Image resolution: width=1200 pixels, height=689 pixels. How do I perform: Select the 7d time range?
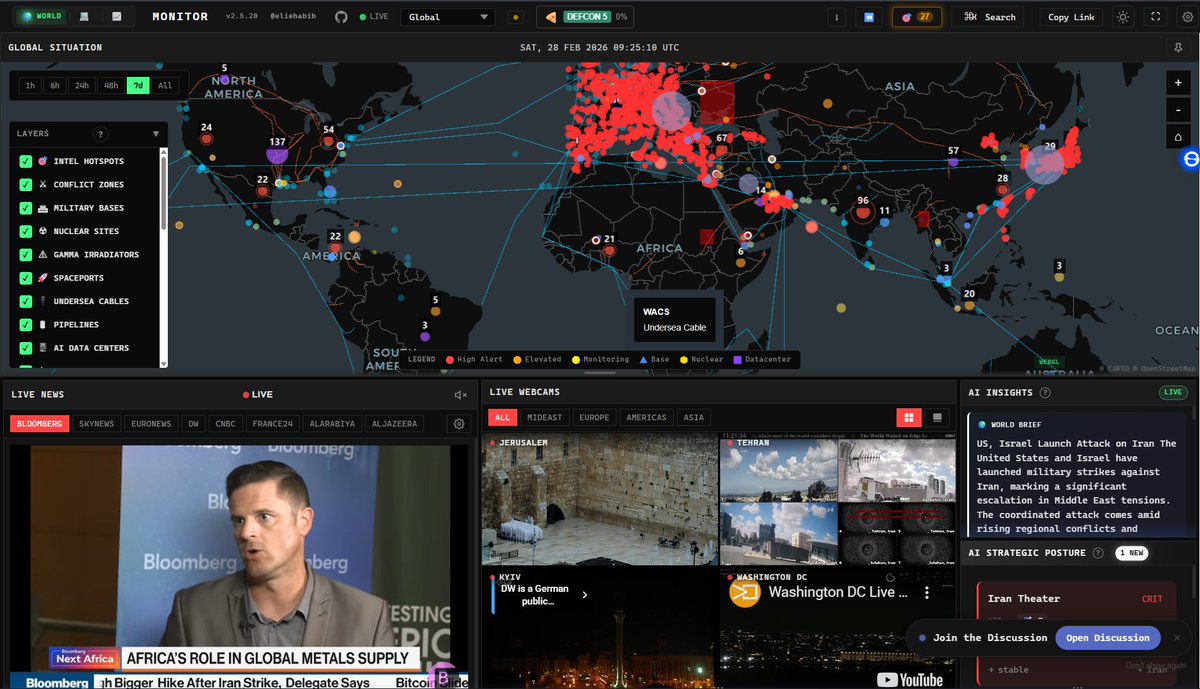(x=138, y=86)
